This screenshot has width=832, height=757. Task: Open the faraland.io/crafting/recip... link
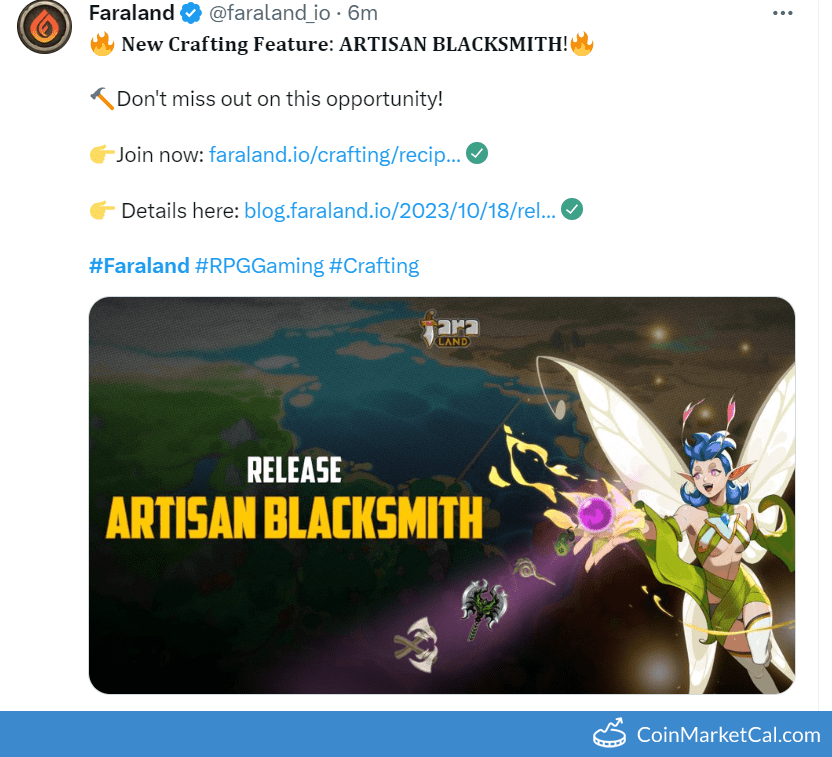click(x=335, y=155)
